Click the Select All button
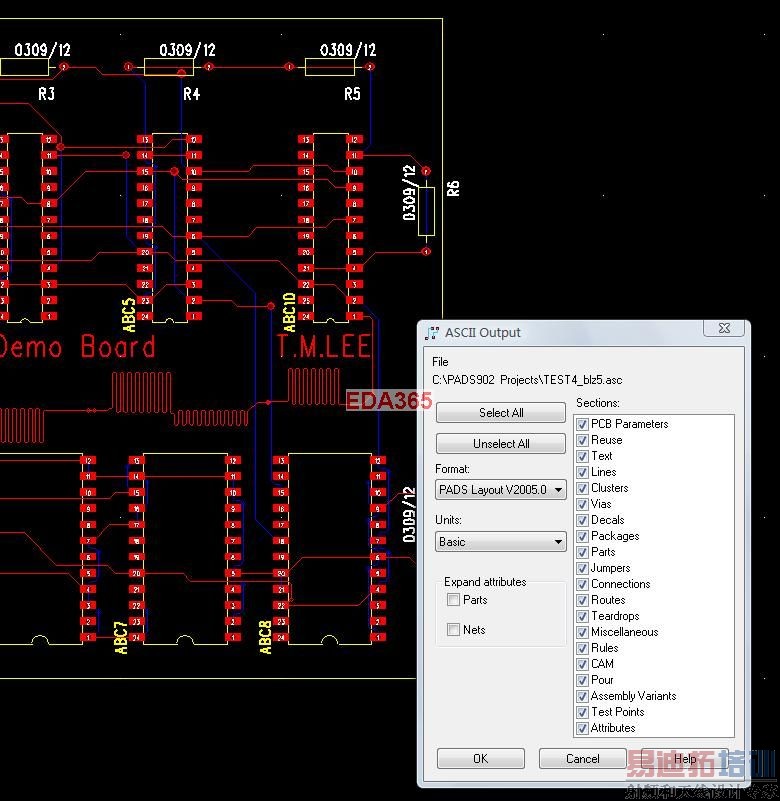Image resolution: width=780 pixels, height=801 pixels. (x=501, y=413)
